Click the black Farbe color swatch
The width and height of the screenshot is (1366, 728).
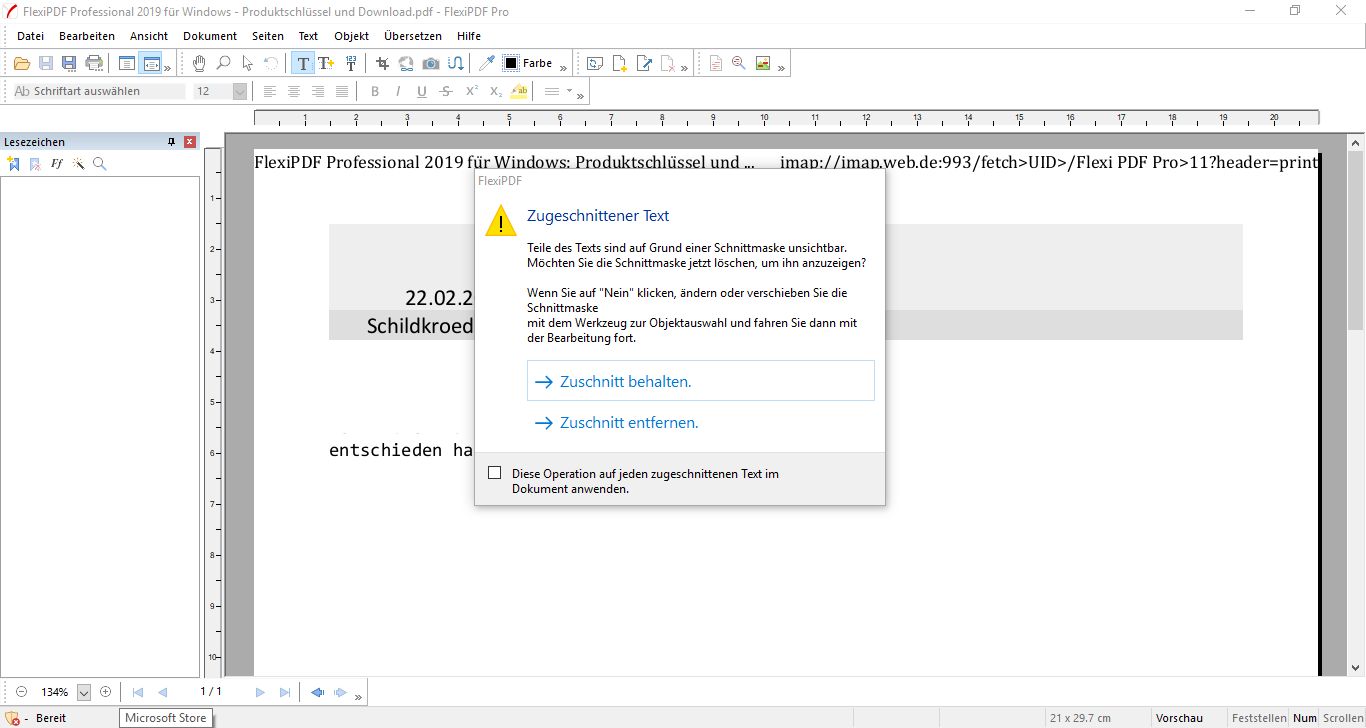coord(511,63)
